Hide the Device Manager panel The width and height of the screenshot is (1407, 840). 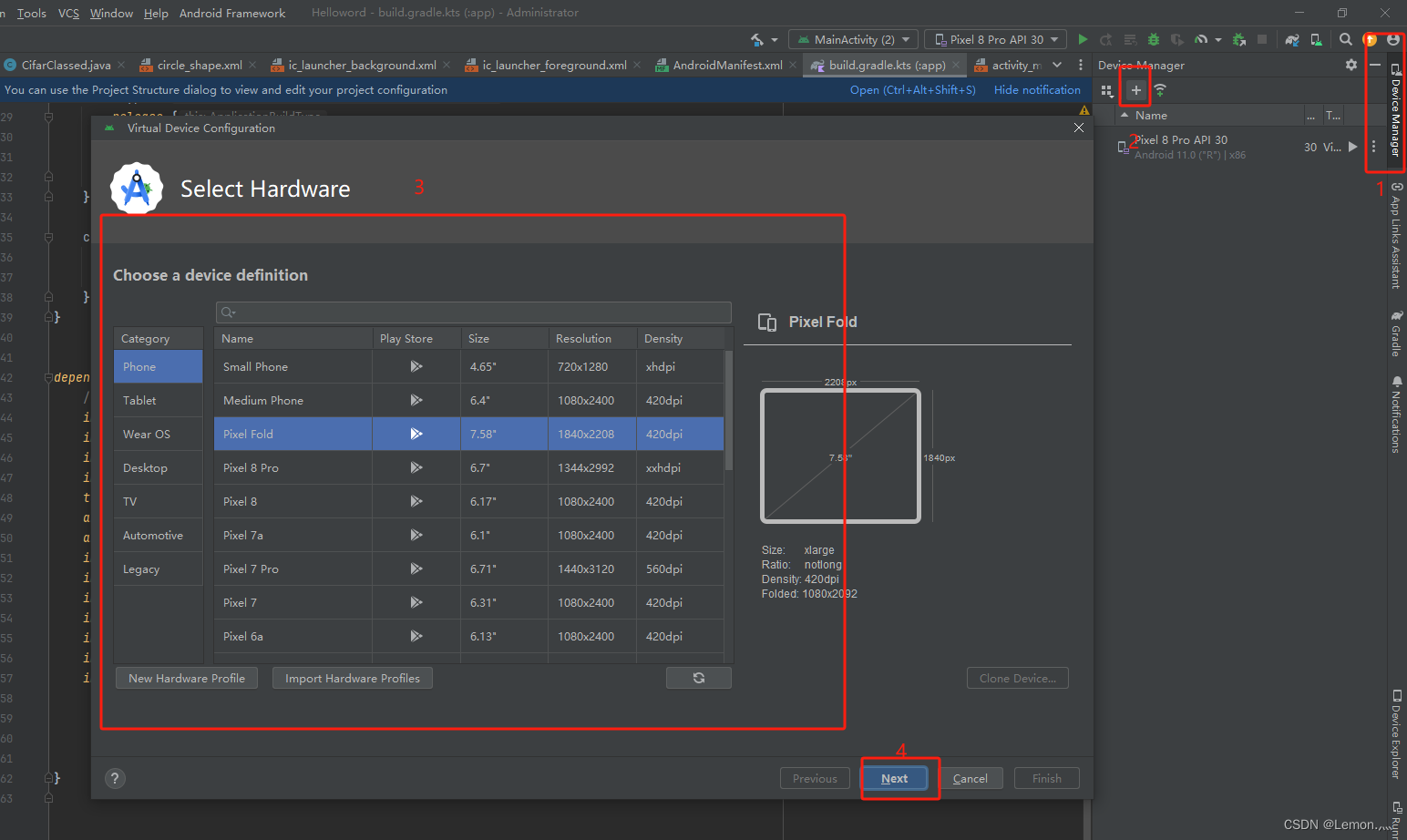point(1374,65)
